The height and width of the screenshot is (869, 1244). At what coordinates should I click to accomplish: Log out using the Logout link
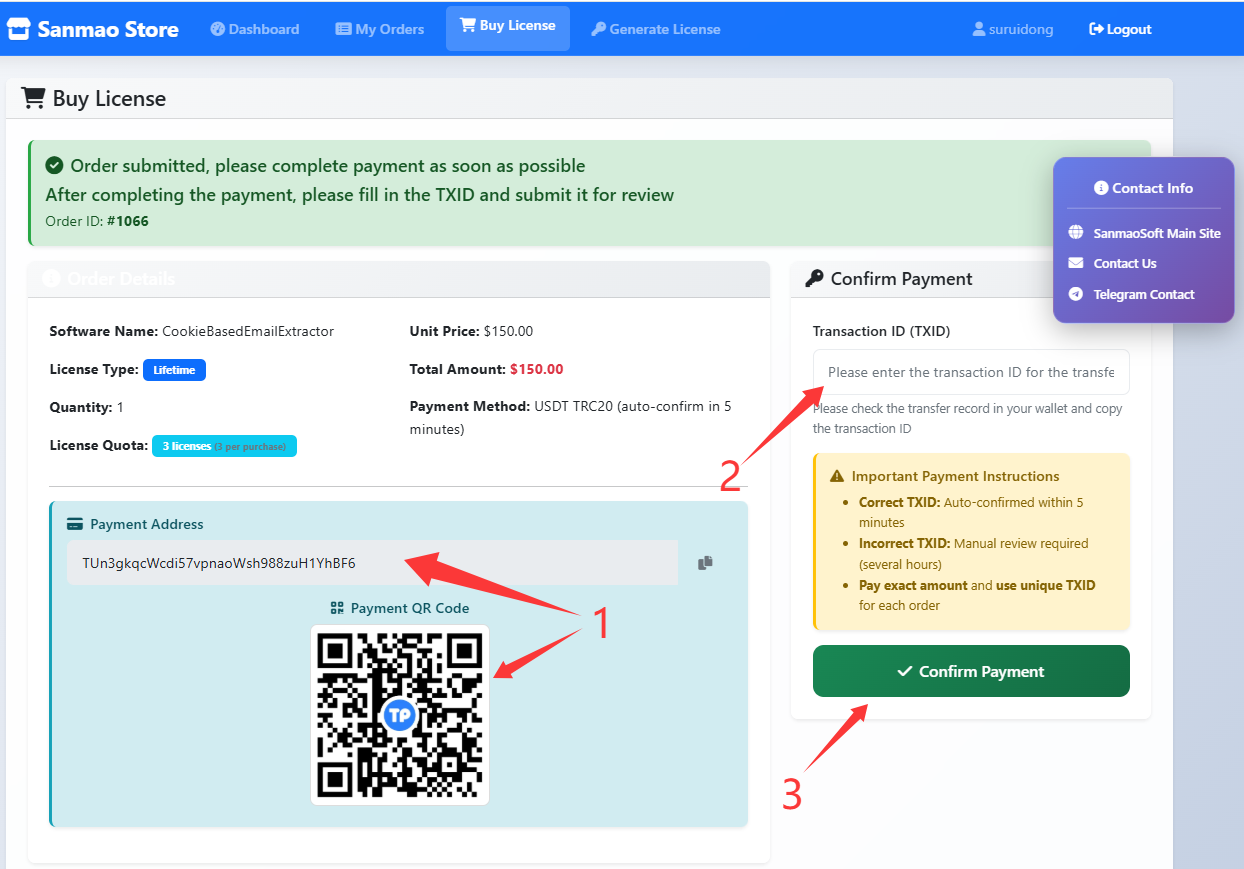click(x=1120, y=29)
